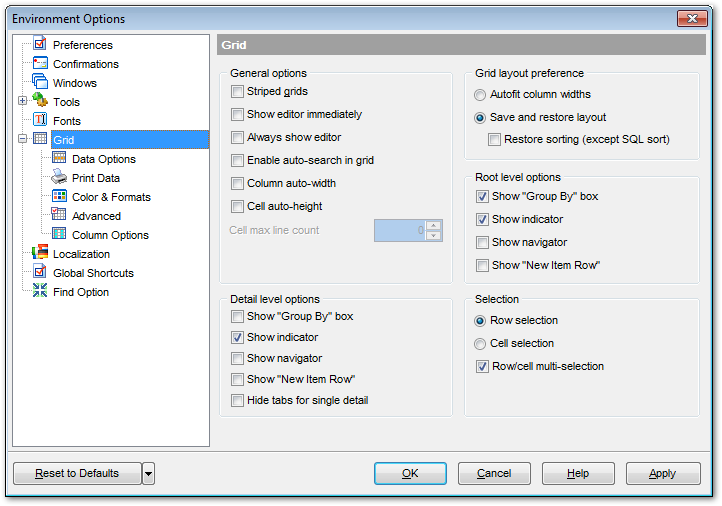Enable Restore sorting (except SQL sort)

click(x=494, y=140)
